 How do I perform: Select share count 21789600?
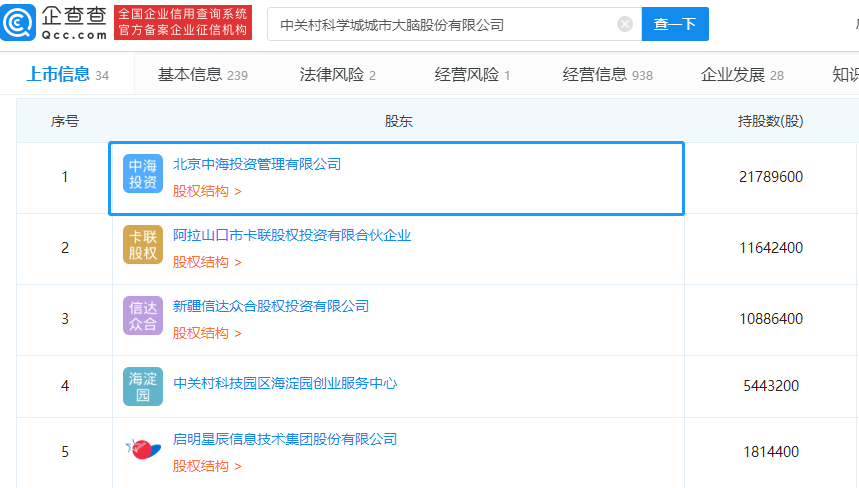771,177
